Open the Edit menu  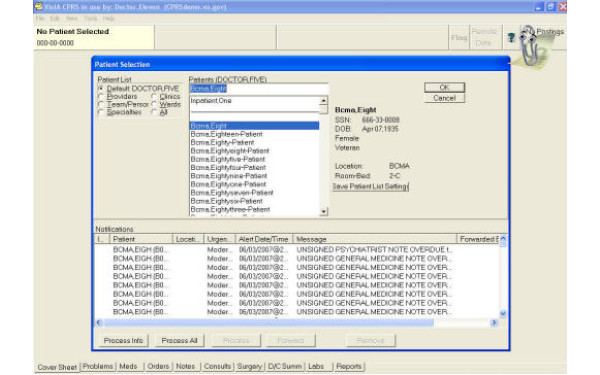point(55,18)
